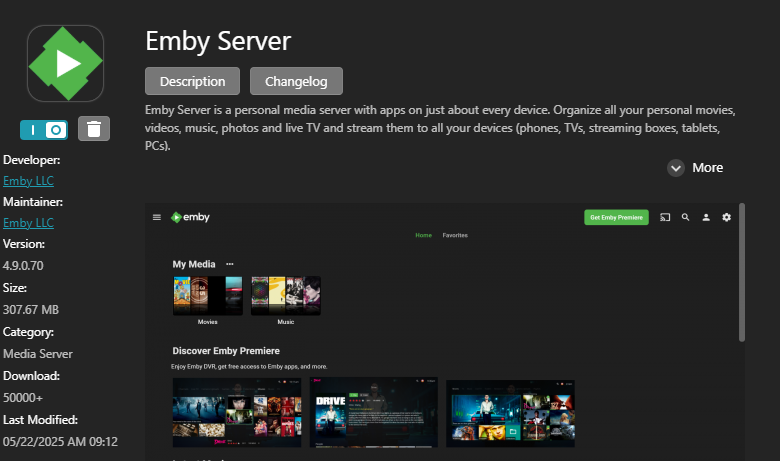Click the Emby Server app logo icon
This screenshot has width=780, height=461.
click(65, 64)
